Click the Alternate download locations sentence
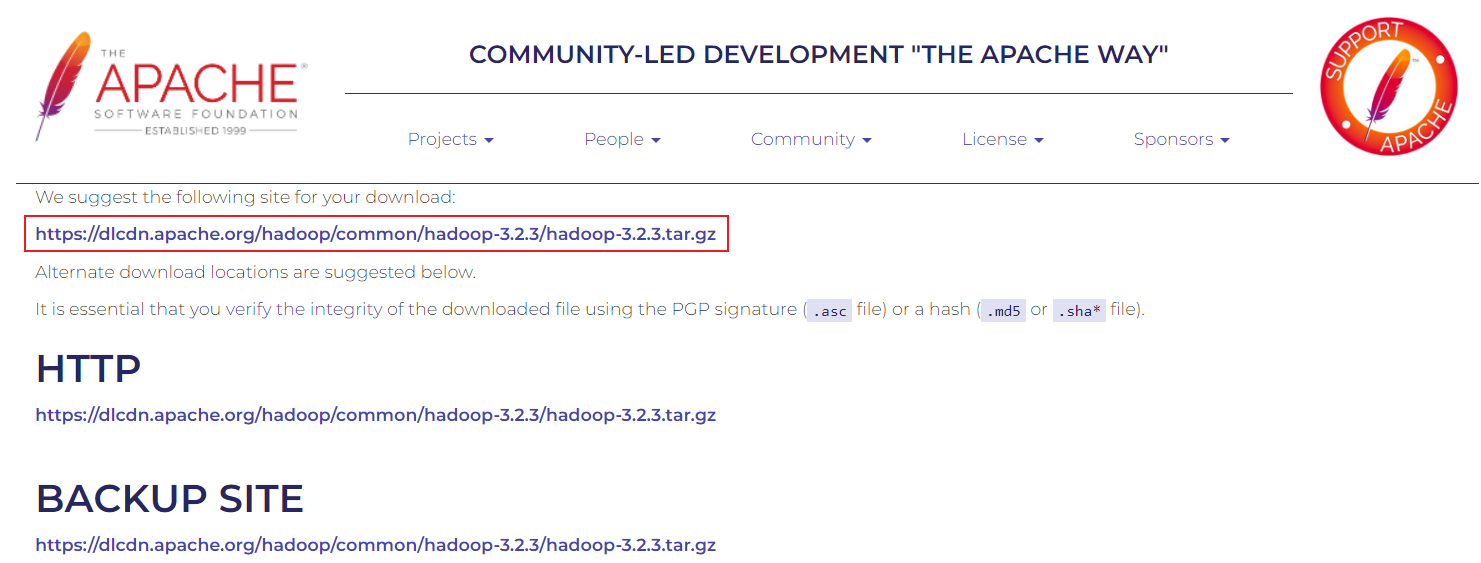 256,272
